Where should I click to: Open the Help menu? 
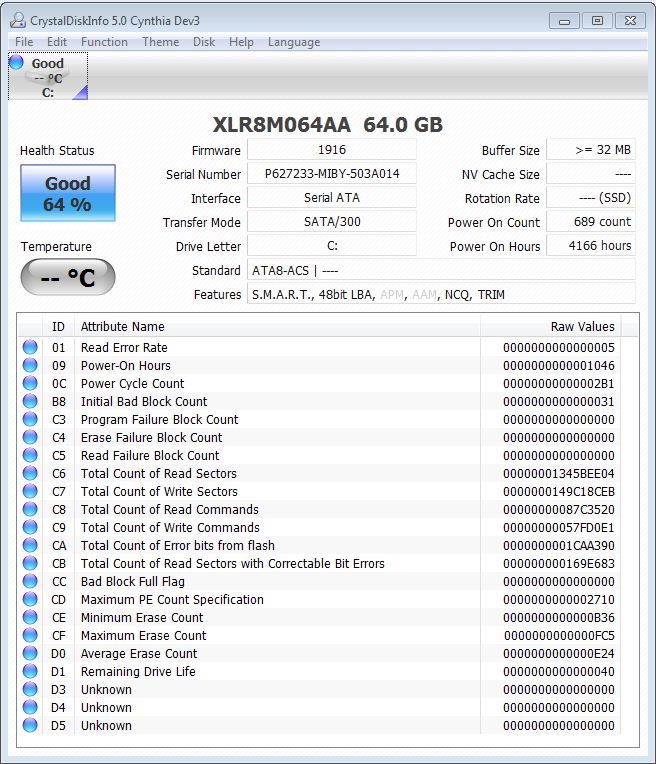pyautogui.click(x=241, y=42)
